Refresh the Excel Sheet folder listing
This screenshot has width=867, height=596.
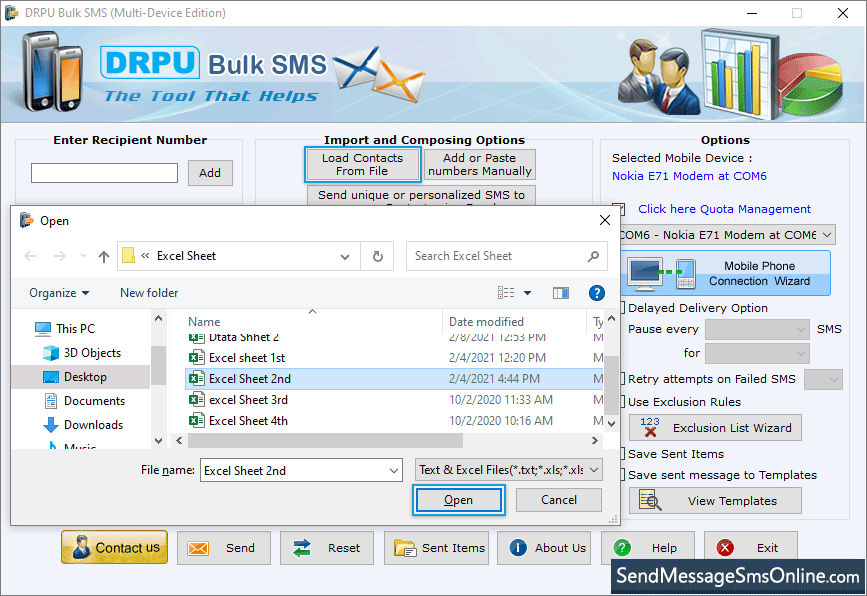coord(378,256)
